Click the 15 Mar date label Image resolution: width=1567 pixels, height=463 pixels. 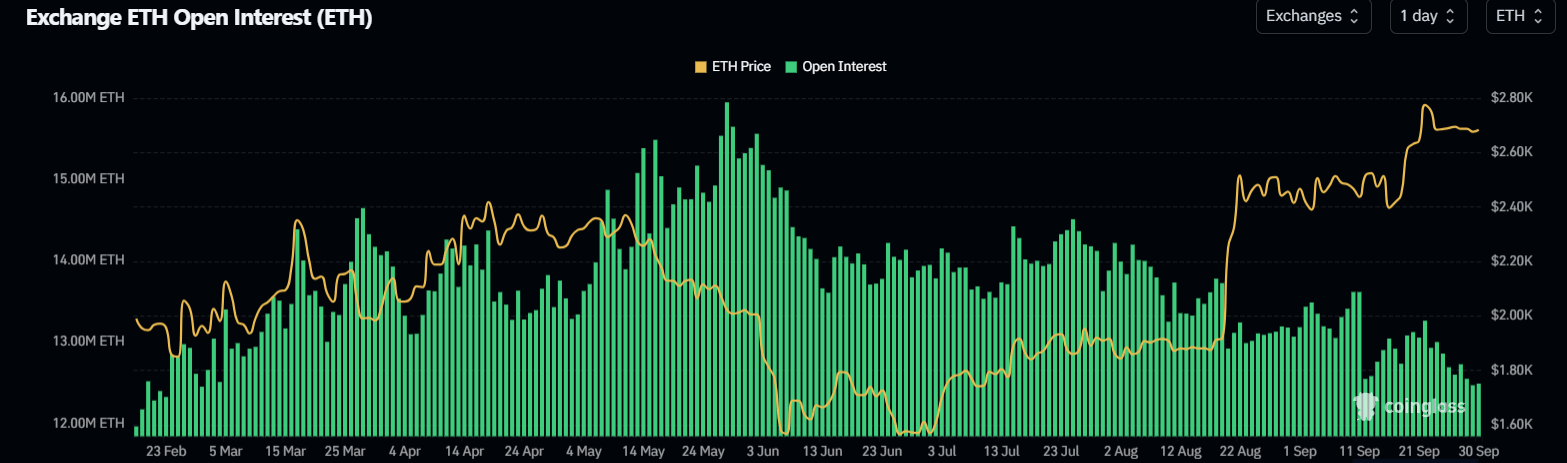tap(285, 451)
